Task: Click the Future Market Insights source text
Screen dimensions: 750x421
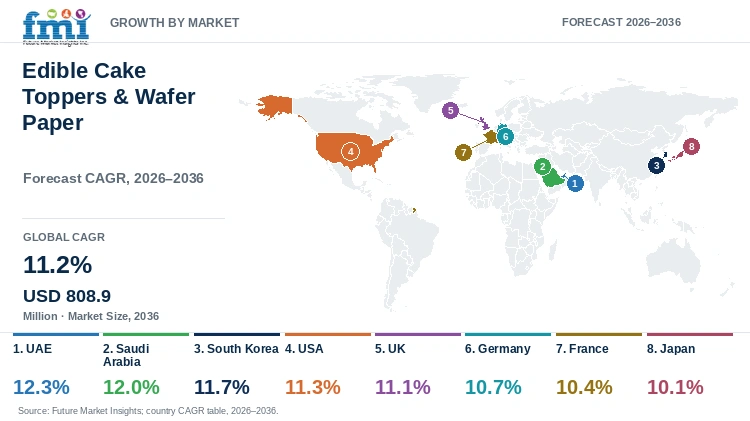Action: 148,410
